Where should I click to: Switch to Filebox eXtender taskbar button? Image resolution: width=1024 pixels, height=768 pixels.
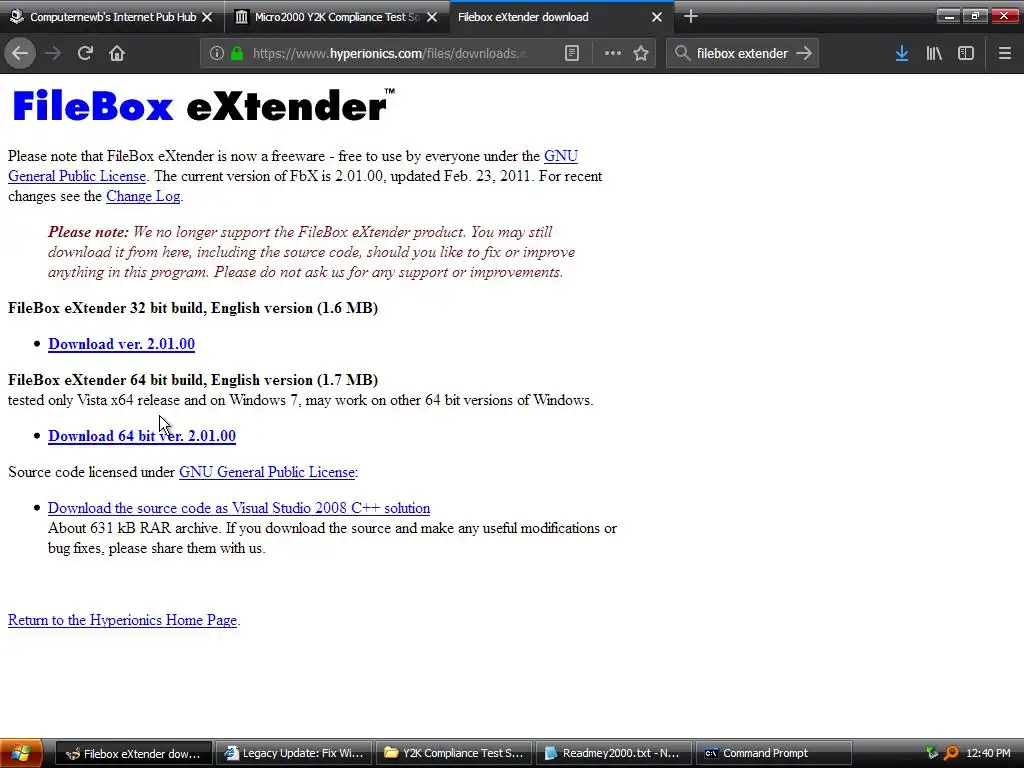click(x=133, y=753)
